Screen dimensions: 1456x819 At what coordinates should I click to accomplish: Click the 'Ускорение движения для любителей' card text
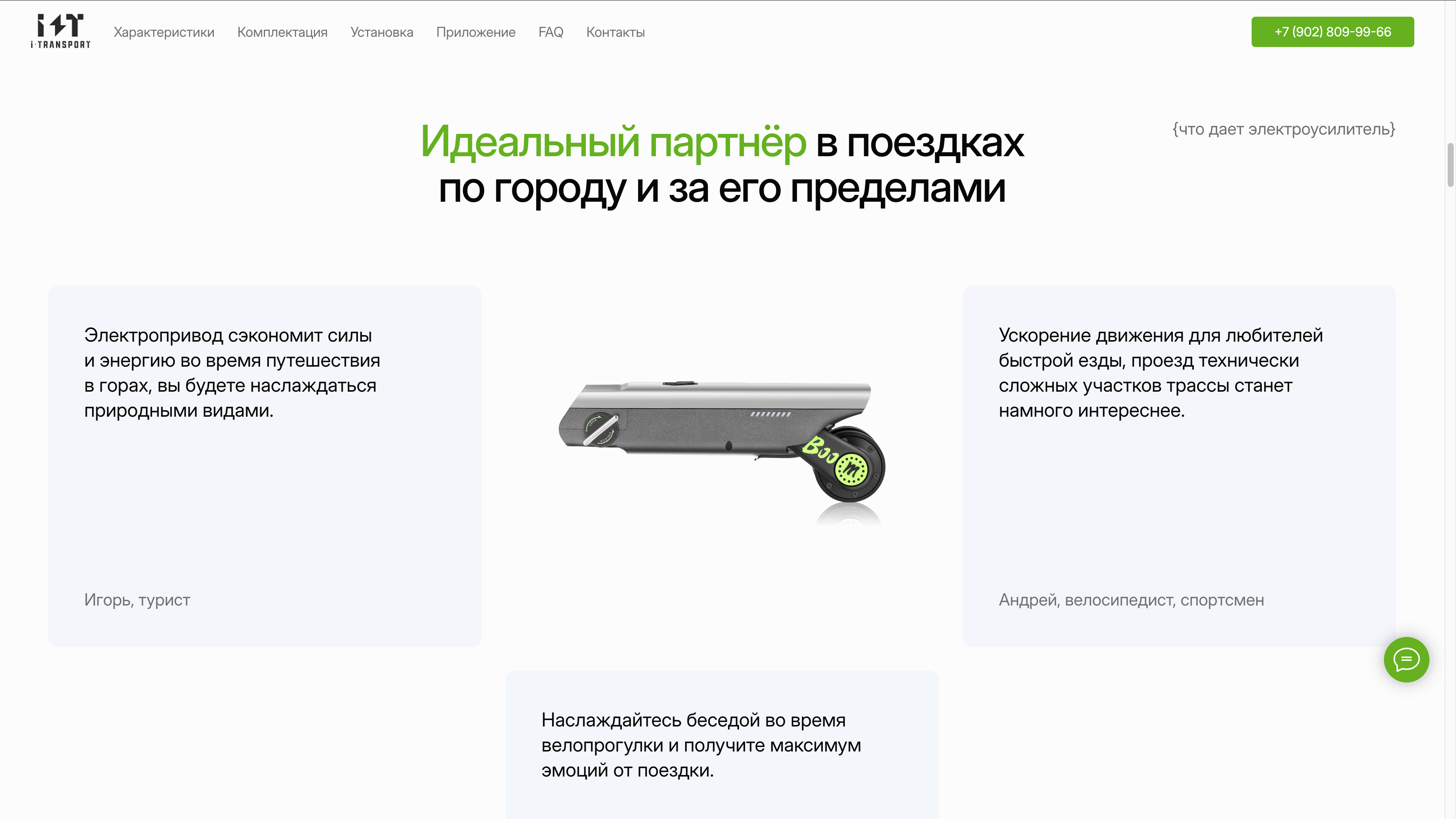(x=1161, y=373)
